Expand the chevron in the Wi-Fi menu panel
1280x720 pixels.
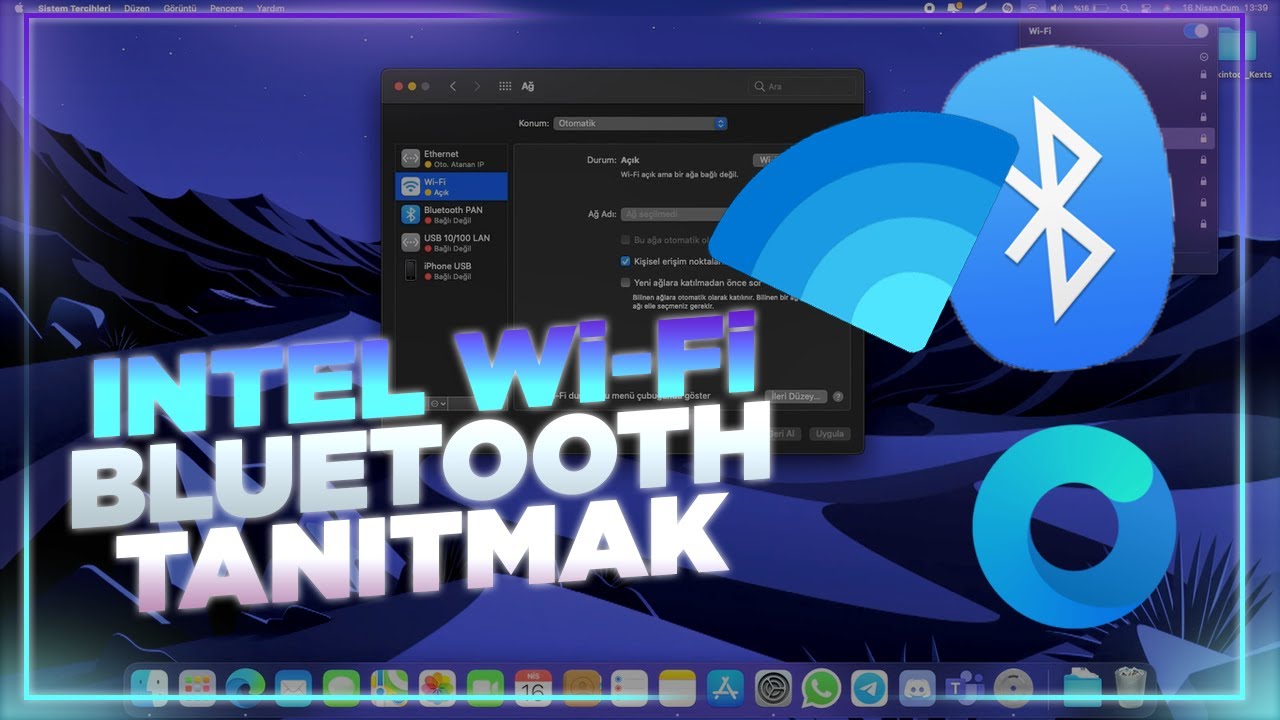[x=1204, y=57]
